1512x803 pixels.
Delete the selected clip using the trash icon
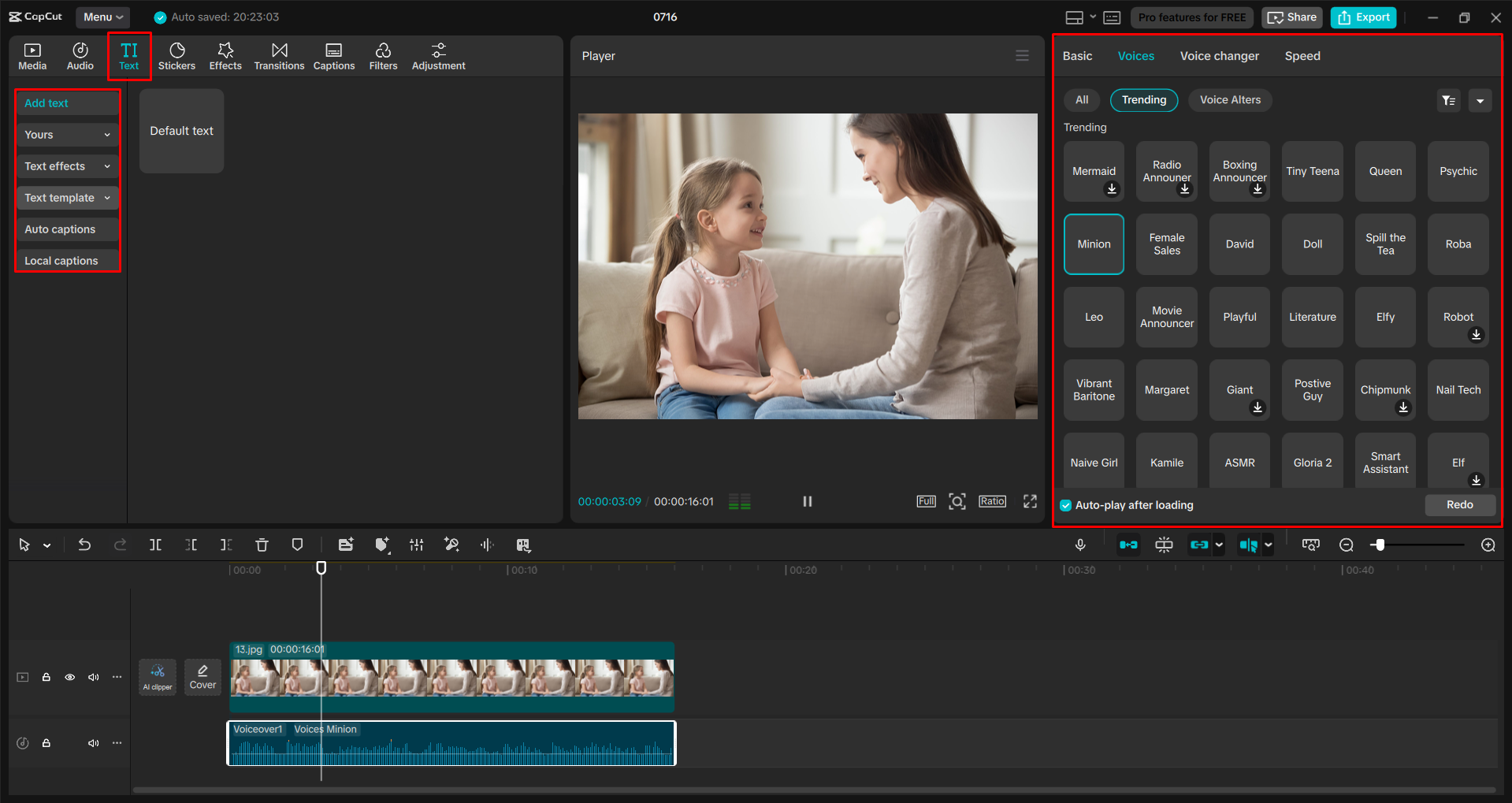(x=261, y=544)
